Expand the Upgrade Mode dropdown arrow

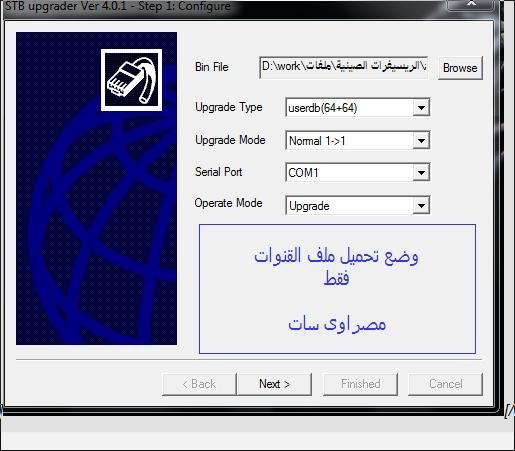click(421, 140)
